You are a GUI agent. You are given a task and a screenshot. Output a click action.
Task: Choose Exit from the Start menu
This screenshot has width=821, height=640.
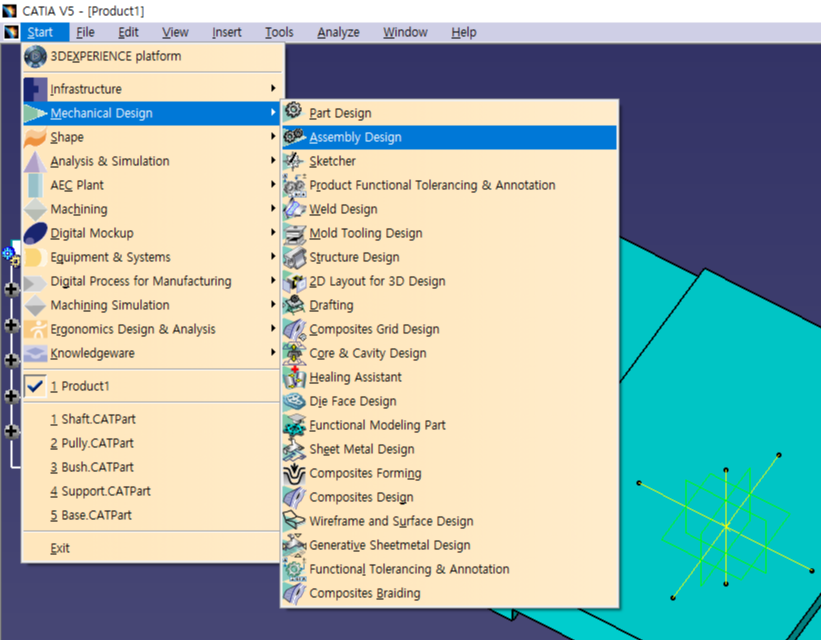click(x=152, y=548)
